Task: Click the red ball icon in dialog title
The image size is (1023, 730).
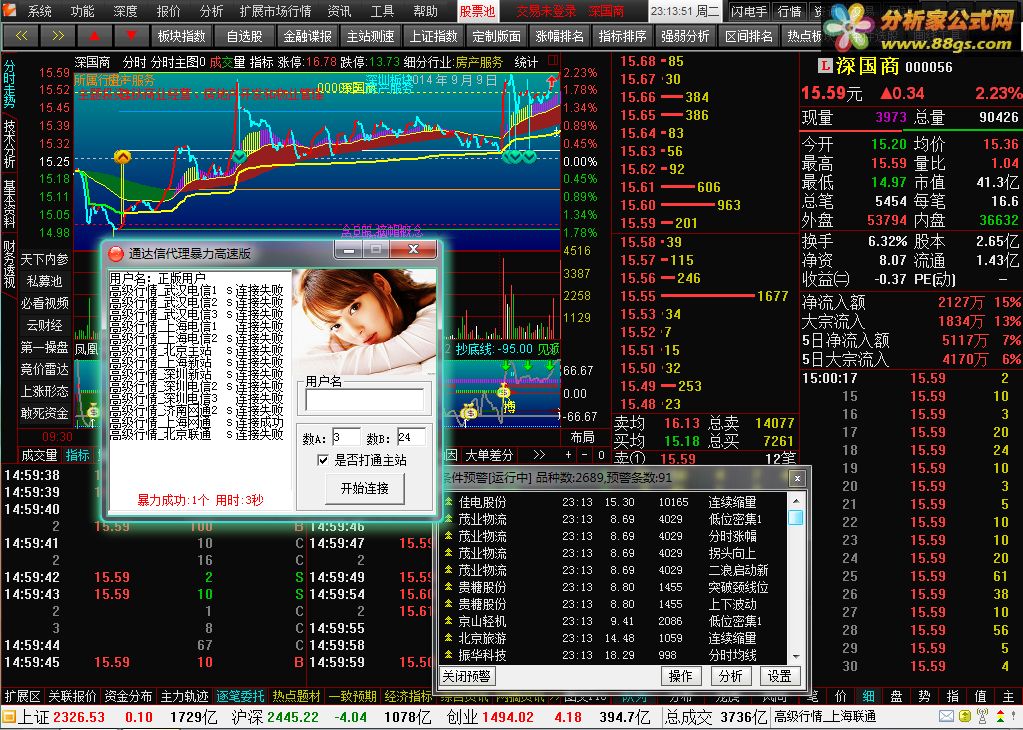Action: pos(115,253)
